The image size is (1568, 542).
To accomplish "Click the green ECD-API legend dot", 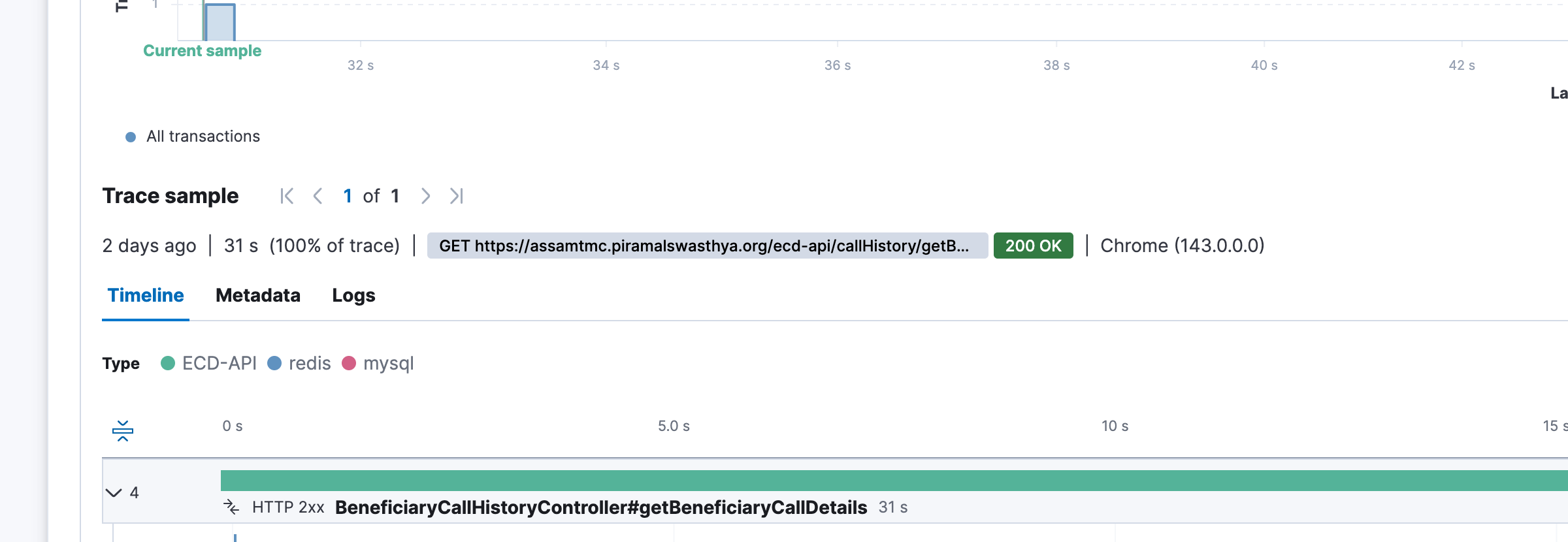I will pyautogui.click(x=168, y=363).
